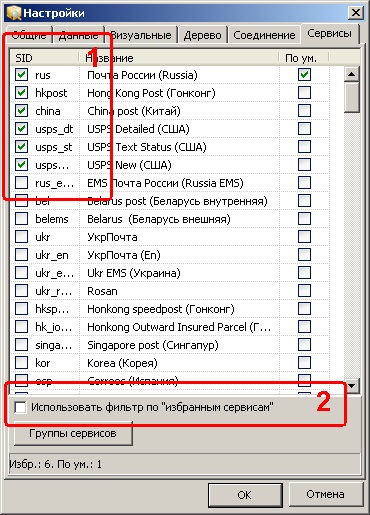This screenshot has width=370, height=515.
Task: Set China post as default service
Action: pos(304,110)
